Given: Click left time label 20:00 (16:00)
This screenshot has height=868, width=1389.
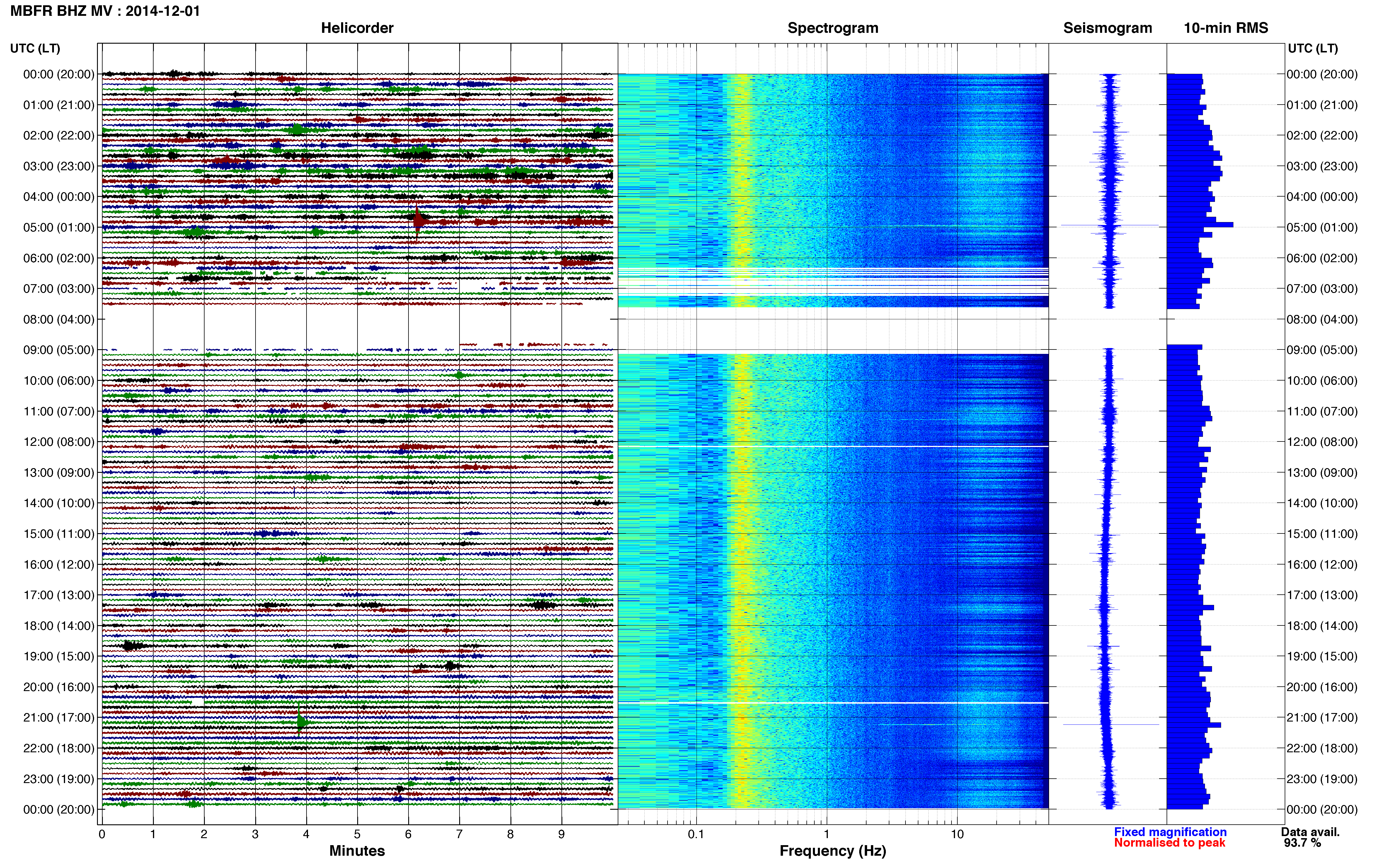Looking at the screenshot, I should 59,687.
